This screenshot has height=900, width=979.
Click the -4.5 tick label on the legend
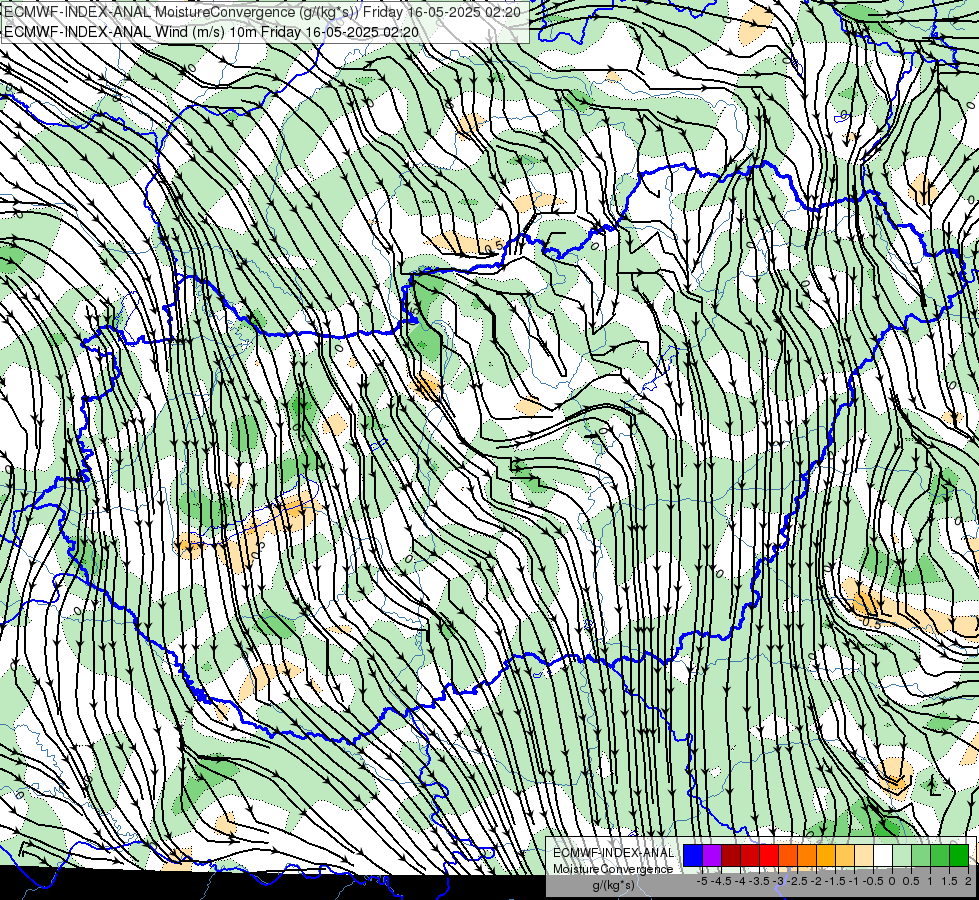coord(721,881)
